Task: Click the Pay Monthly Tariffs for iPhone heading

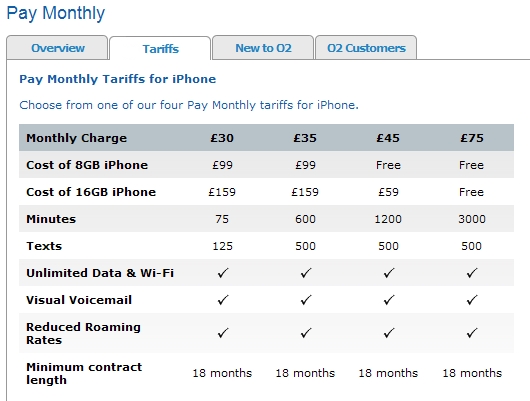Action: 118,79
